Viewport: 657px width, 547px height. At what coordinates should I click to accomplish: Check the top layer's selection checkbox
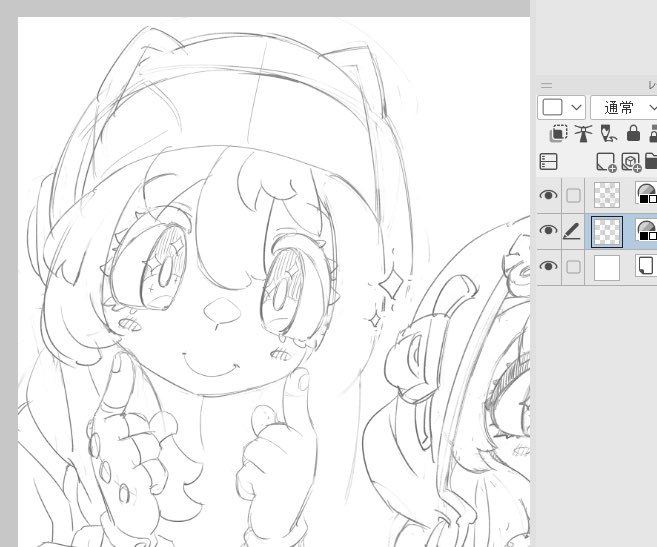[x=573, y=196]
